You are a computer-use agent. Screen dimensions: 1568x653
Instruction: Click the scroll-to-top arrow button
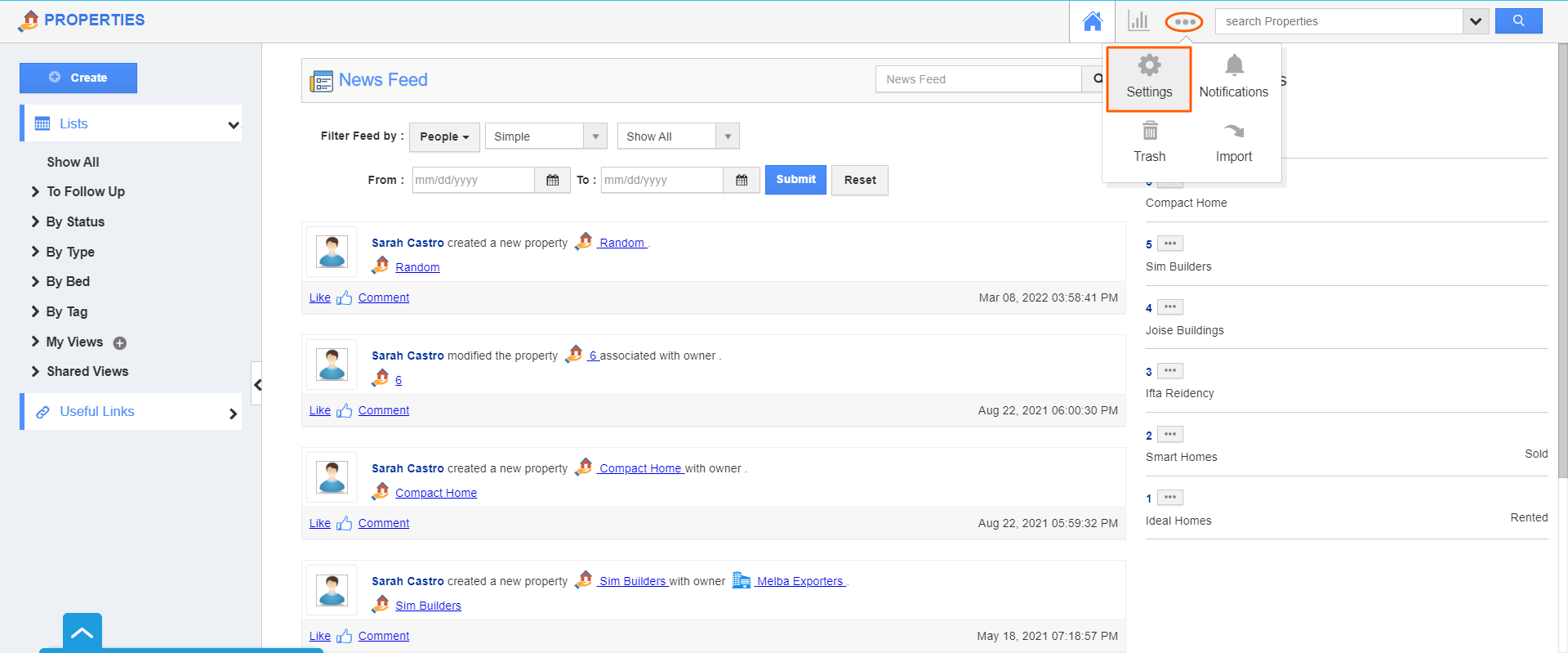point(82,632)
